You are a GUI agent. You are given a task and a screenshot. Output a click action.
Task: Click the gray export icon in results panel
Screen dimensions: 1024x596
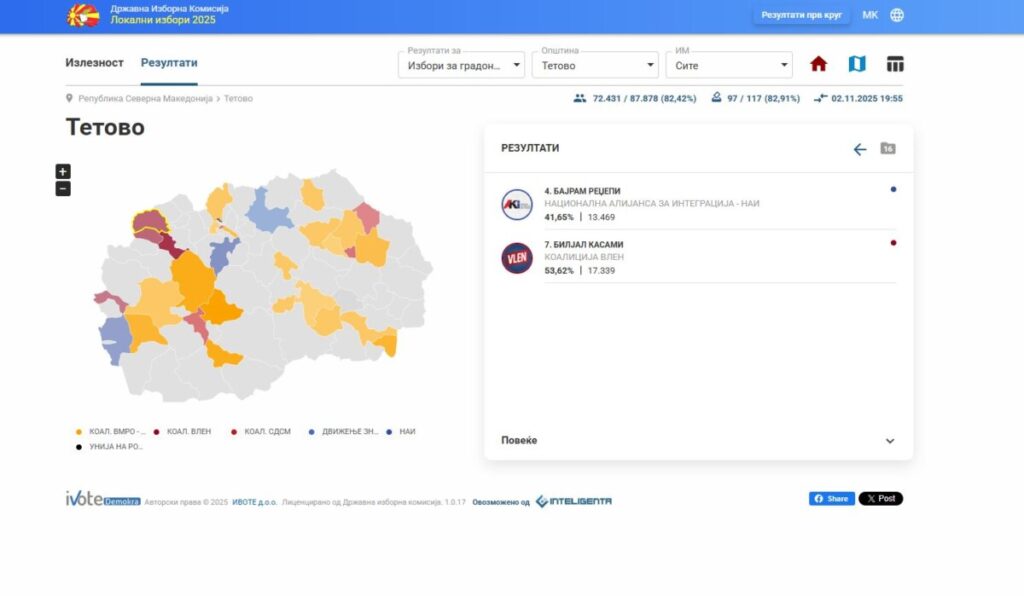click(x=887, y=149)
